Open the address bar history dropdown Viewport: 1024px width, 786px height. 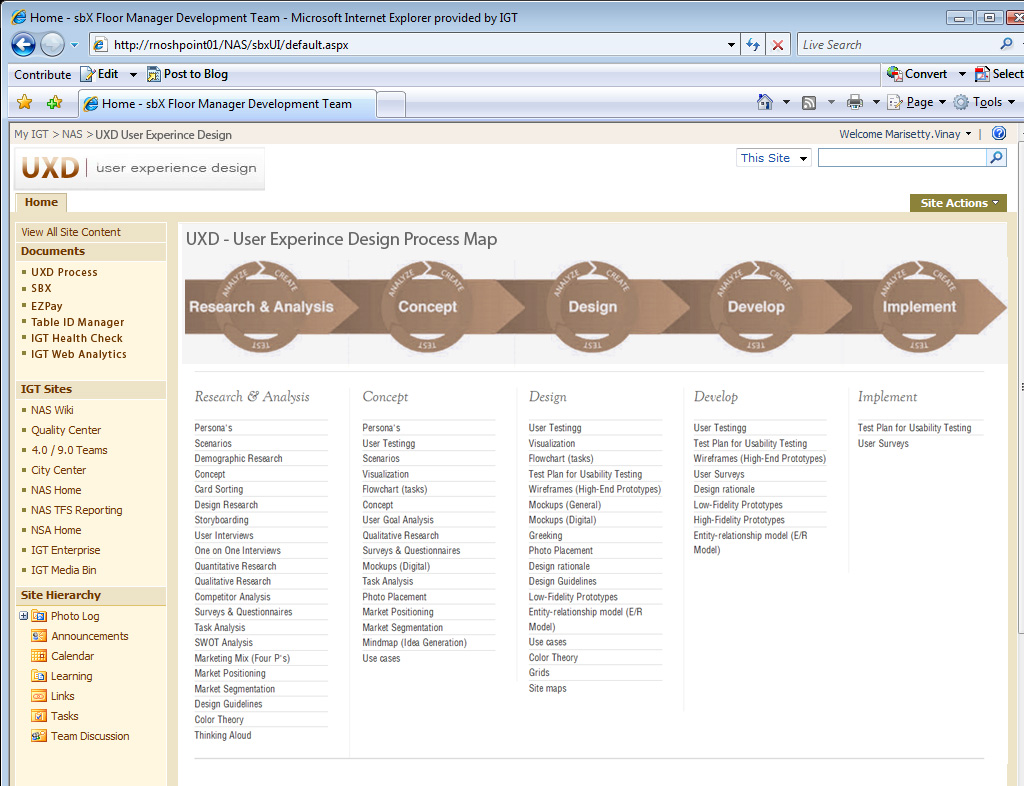point(731,45)
